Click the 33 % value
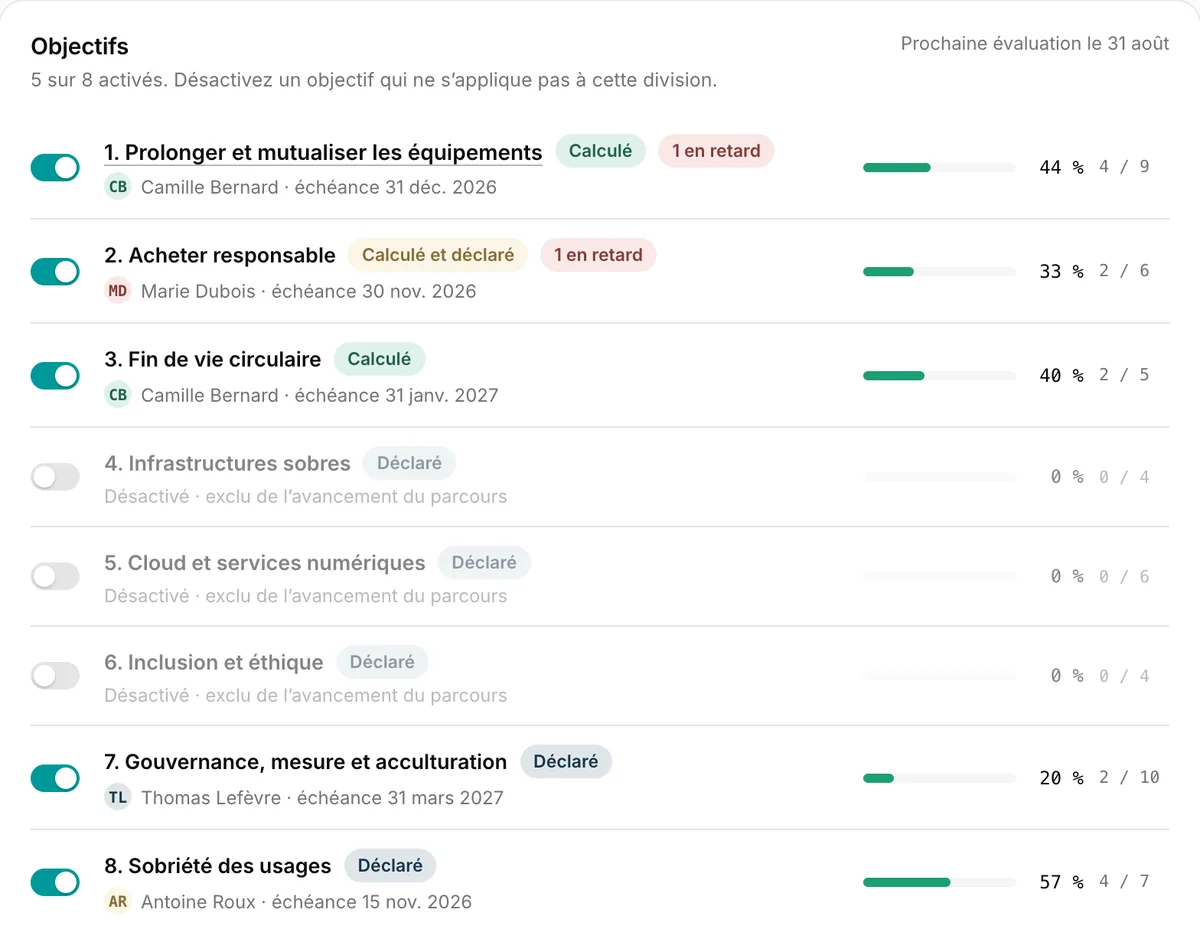The image size is (1200, 942). pos(1061,271)
